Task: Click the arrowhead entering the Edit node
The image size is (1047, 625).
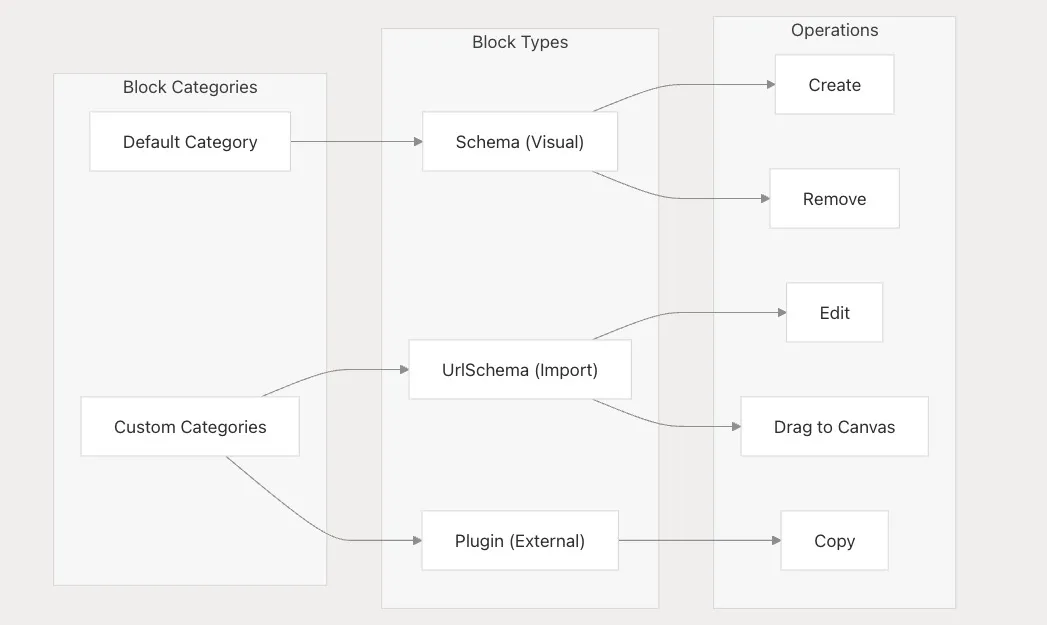Action: coord(781,313)
